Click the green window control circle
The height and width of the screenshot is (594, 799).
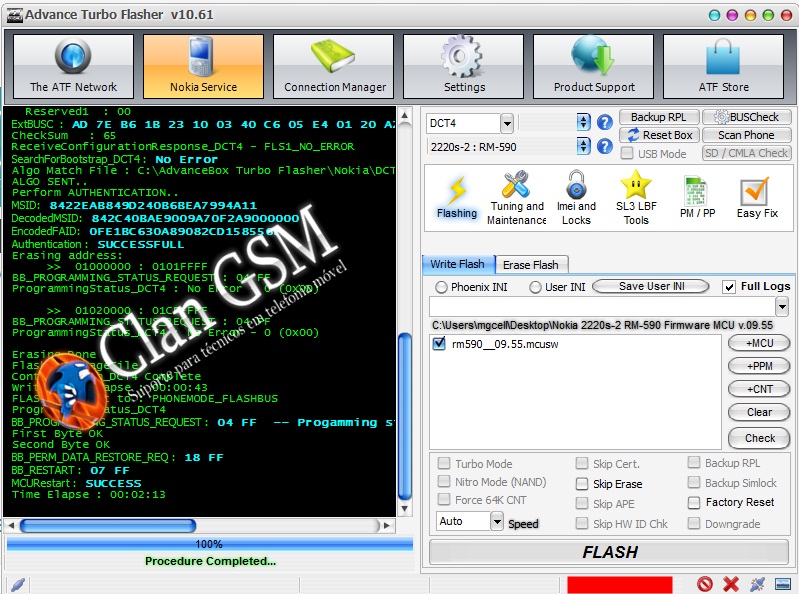click(x=768, y=15)
